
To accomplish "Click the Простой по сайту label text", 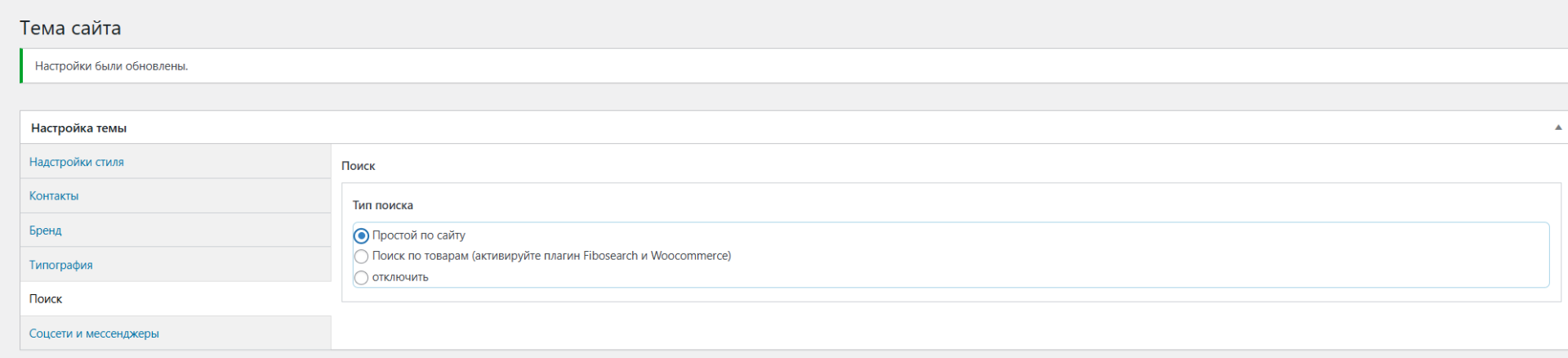I will [x=419, y=235].
